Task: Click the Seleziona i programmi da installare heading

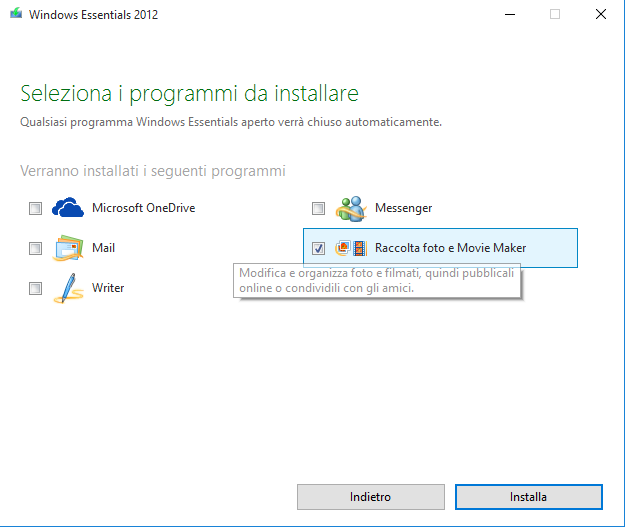Action: 189,94
